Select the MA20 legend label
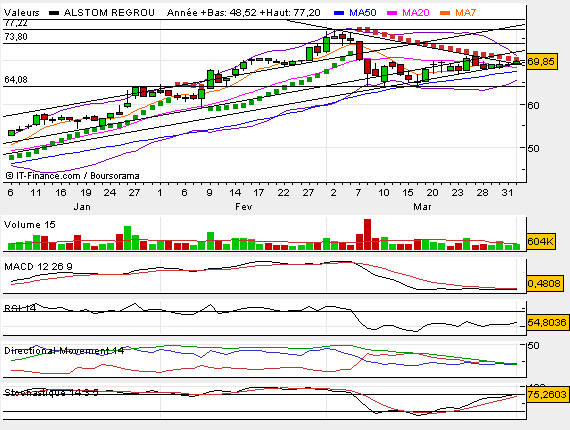This screenshot has height=430, width=570. pyautogui.click(x=416, y=13)
